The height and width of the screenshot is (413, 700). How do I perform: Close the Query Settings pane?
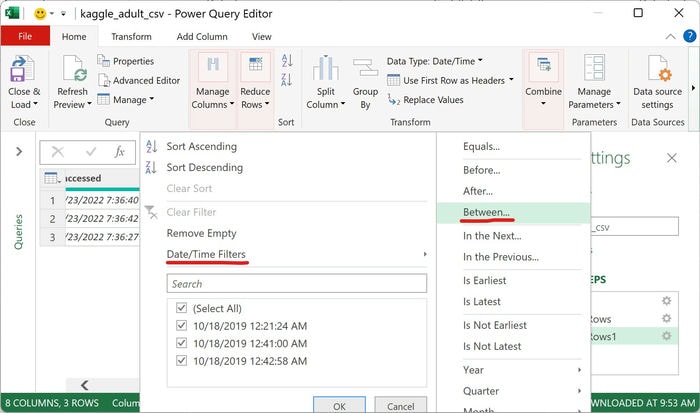tap(672, 158)
